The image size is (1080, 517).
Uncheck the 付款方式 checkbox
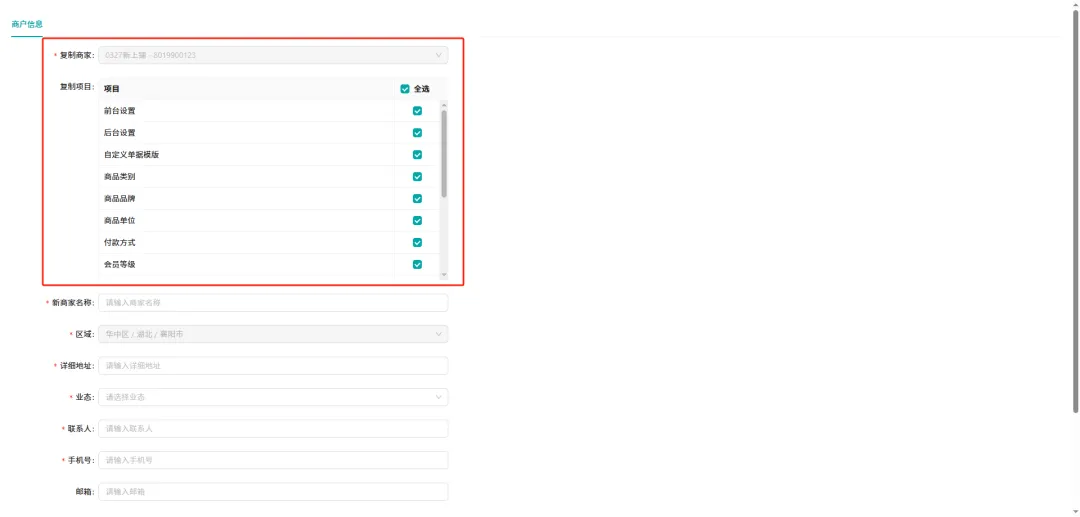click(417, 243)
